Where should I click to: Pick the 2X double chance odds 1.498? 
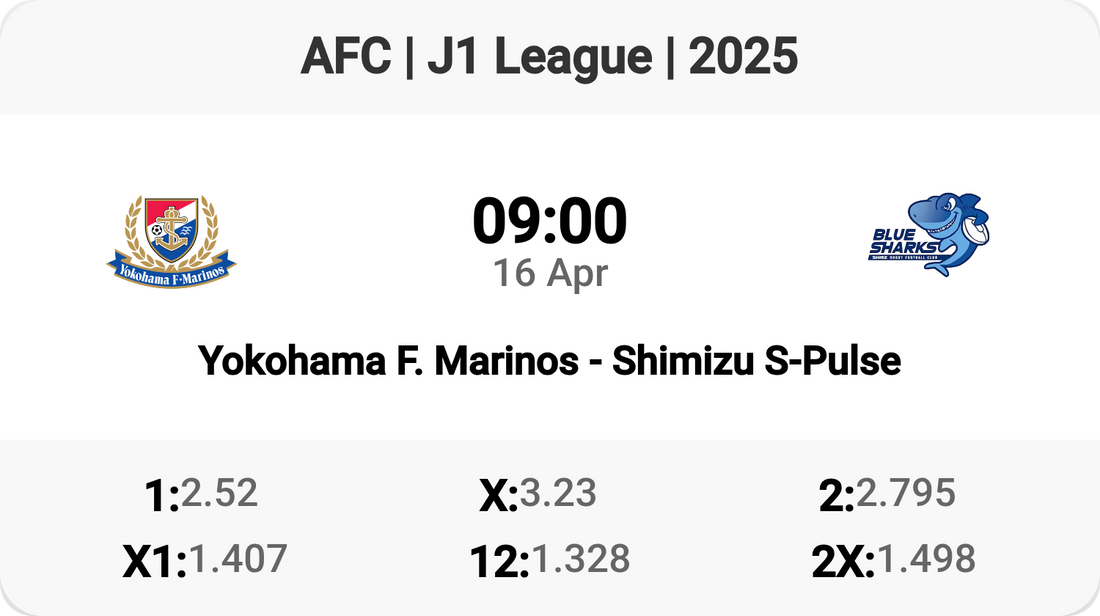point(926,559)
